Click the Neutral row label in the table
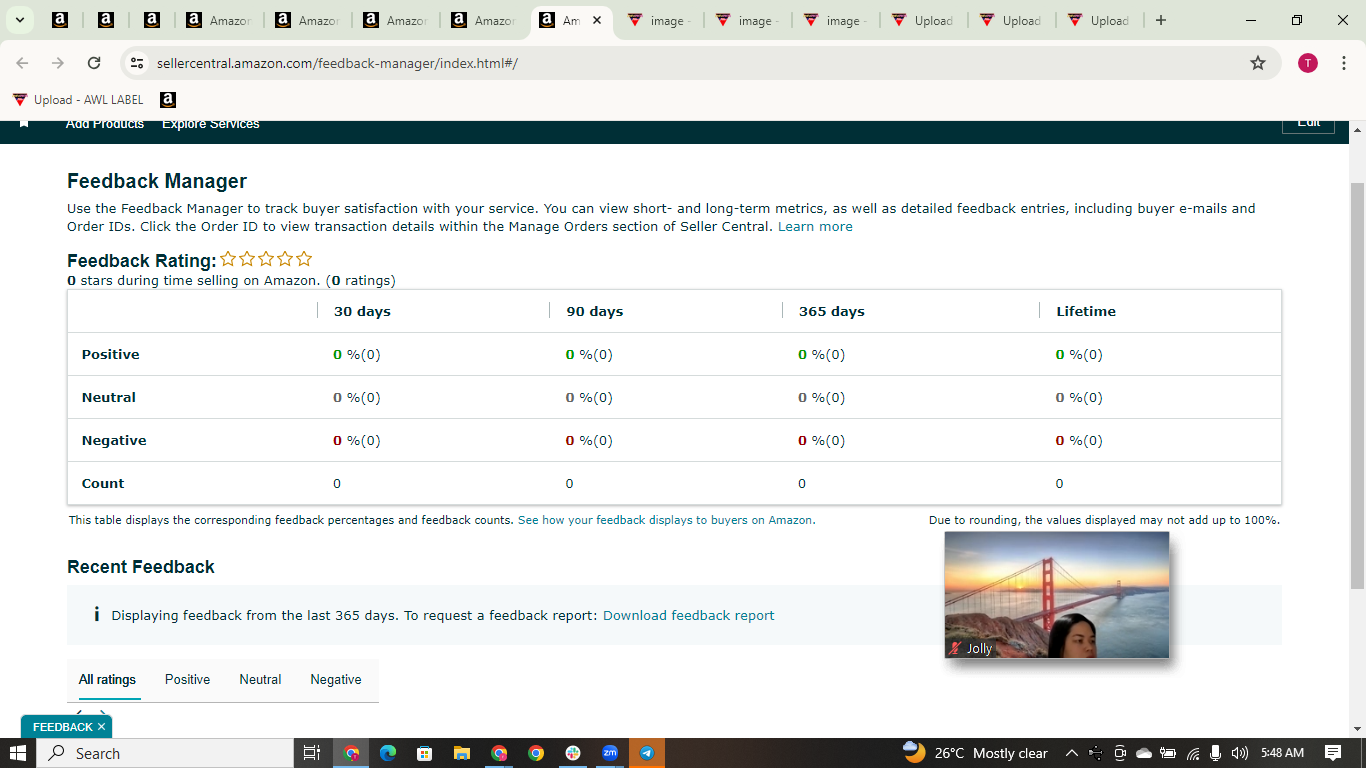1366x768 pixels. [x=109, y=397]
